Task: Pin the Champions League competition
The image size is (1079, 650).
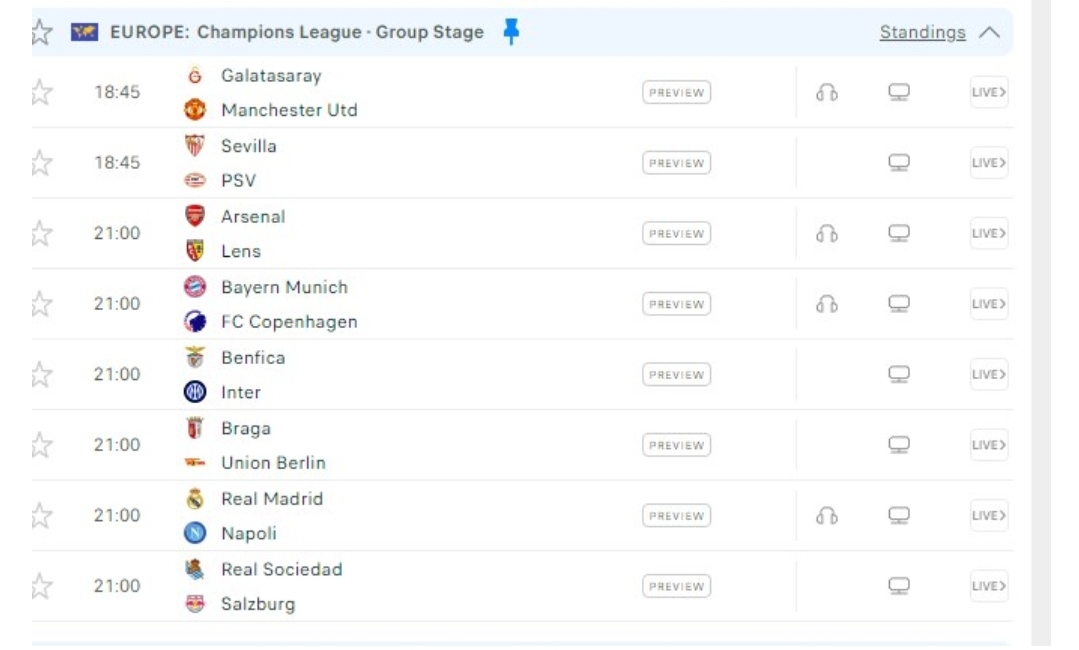Action: [511, 32]
